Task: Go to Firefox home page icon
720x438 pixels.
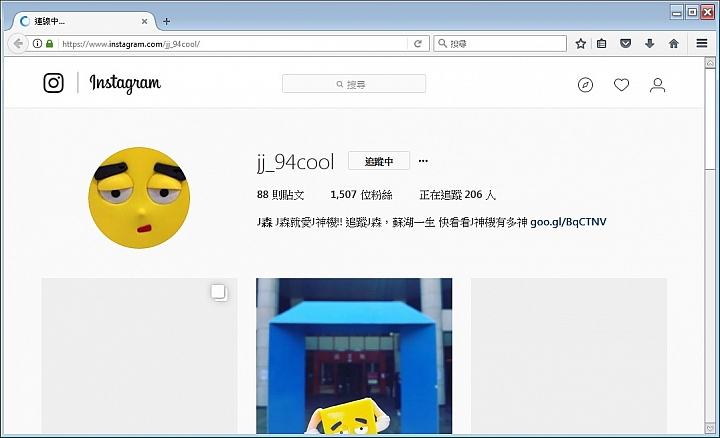Action: (x=674, y=44)
